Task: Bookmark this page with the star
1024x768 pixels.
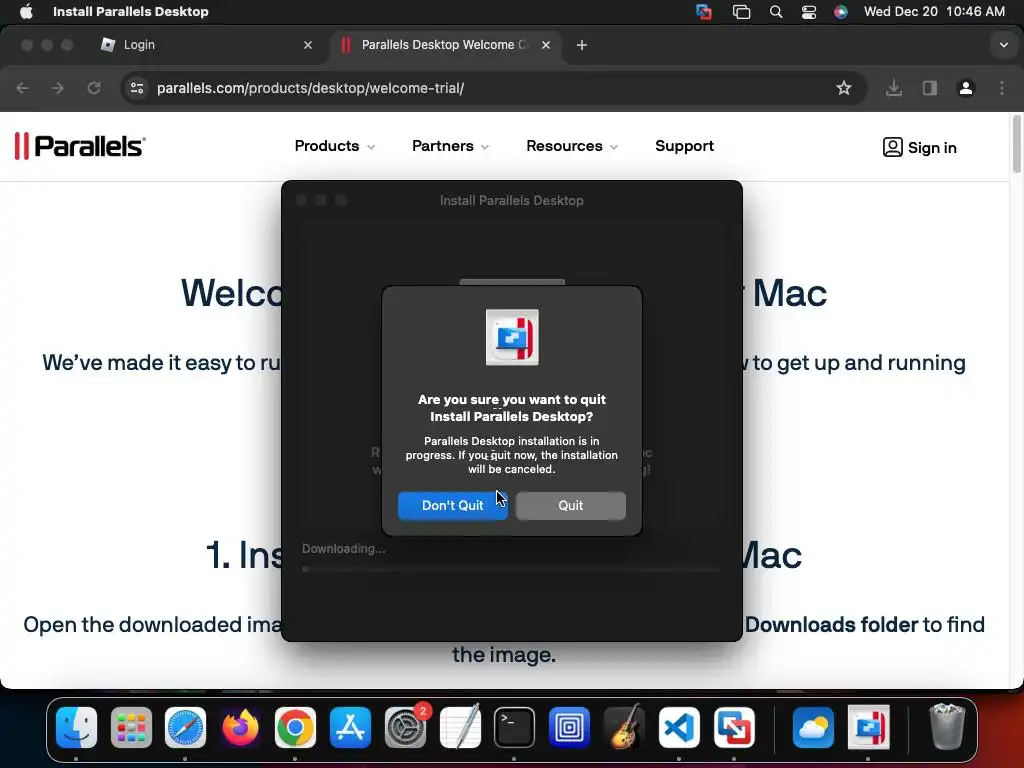Action: point(844,88)
